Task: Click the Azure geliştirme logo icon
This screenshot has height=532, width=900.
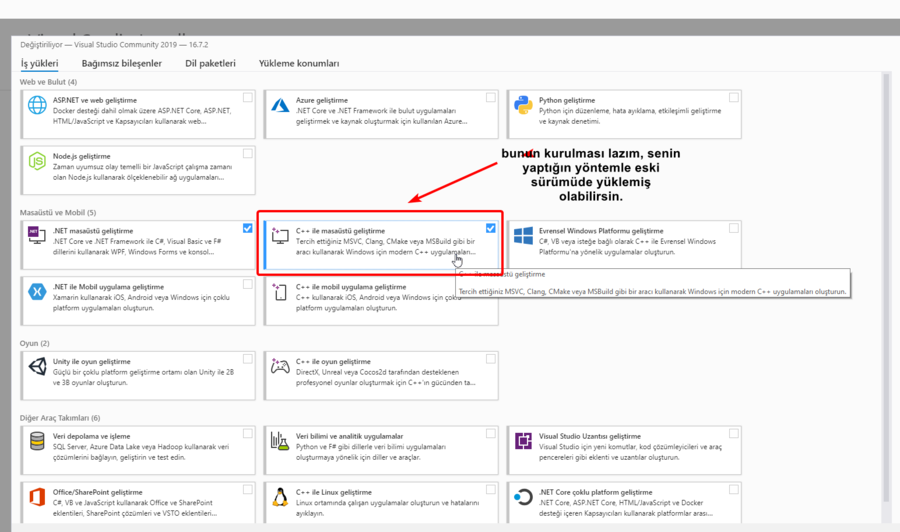Action: pyautogui.click(x=280, y=105)
